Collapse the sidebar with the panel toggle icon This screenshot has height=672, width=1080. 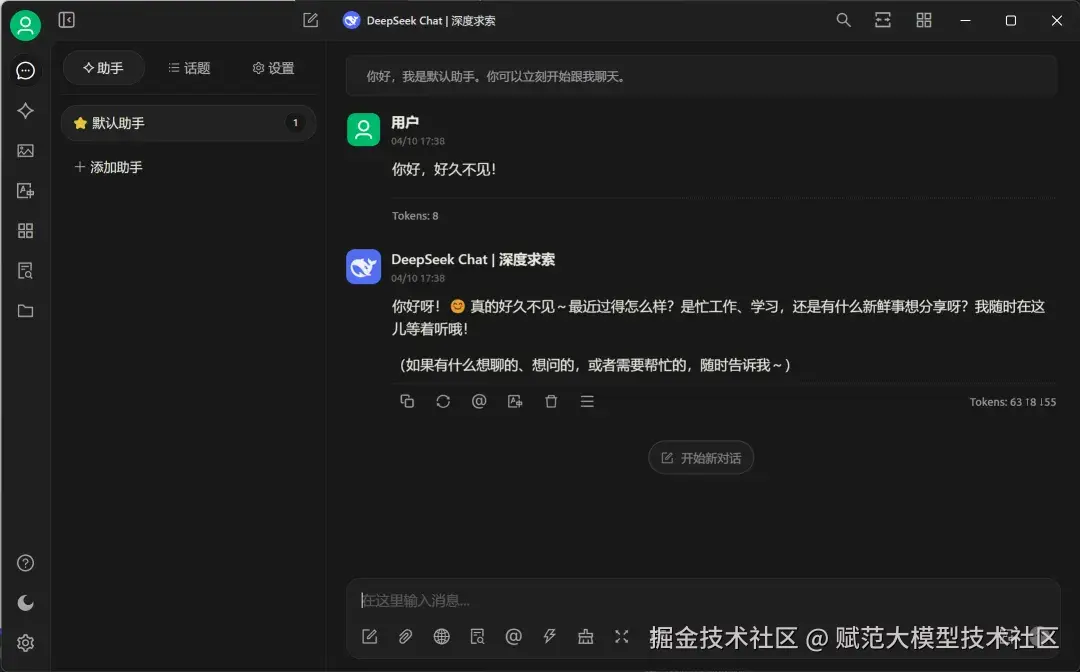pyautogui.click(x=67, y=20)
